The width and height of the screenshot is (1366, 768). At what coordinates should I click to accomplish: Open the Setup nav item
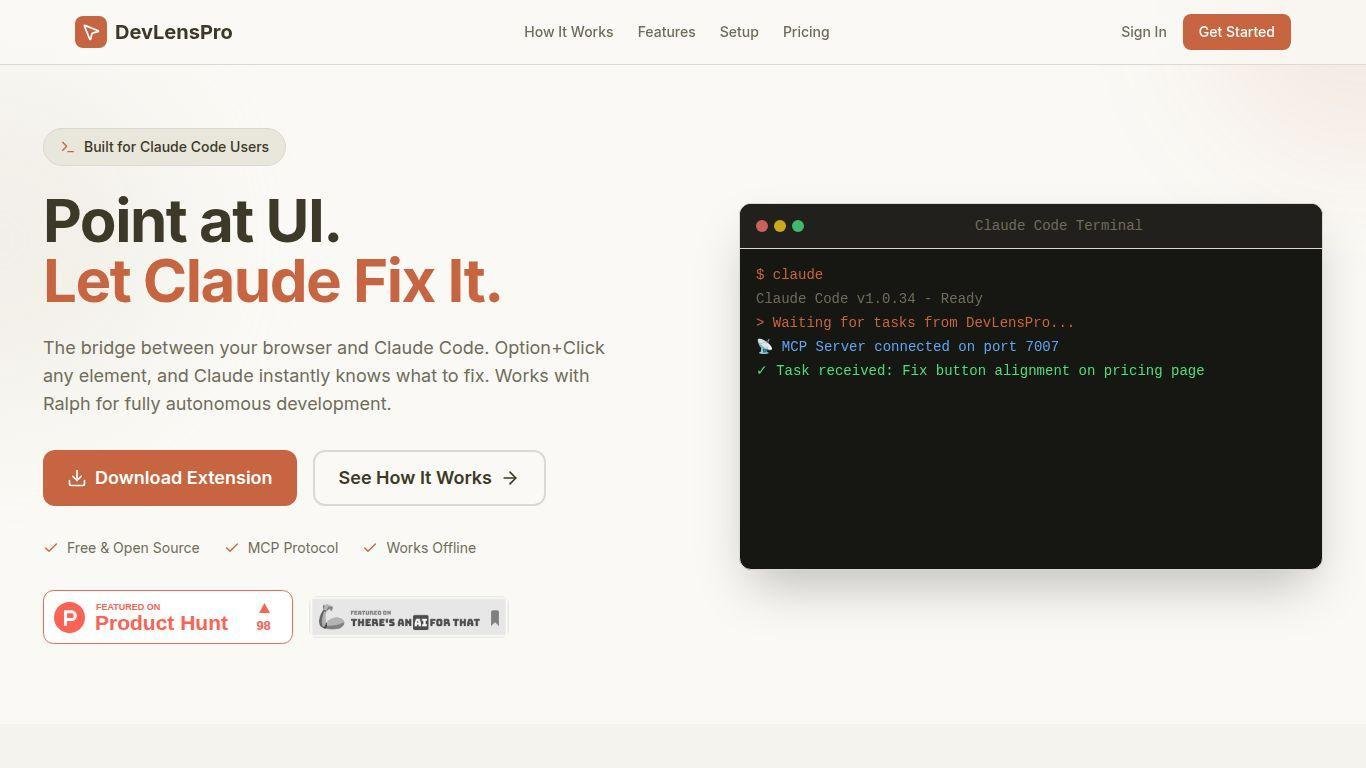click(739, 32)
